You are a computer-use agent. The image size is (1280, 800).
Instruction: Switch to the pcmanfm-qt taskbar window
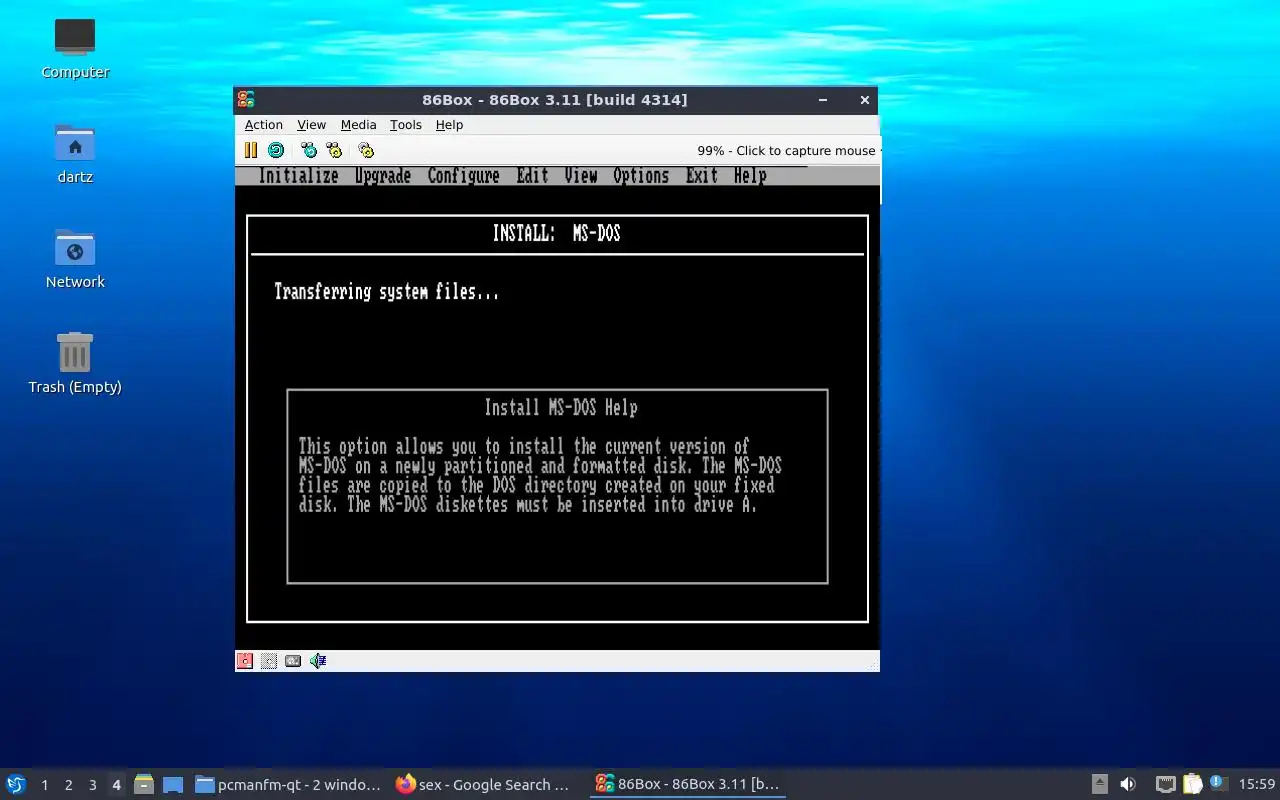(288, 785)
